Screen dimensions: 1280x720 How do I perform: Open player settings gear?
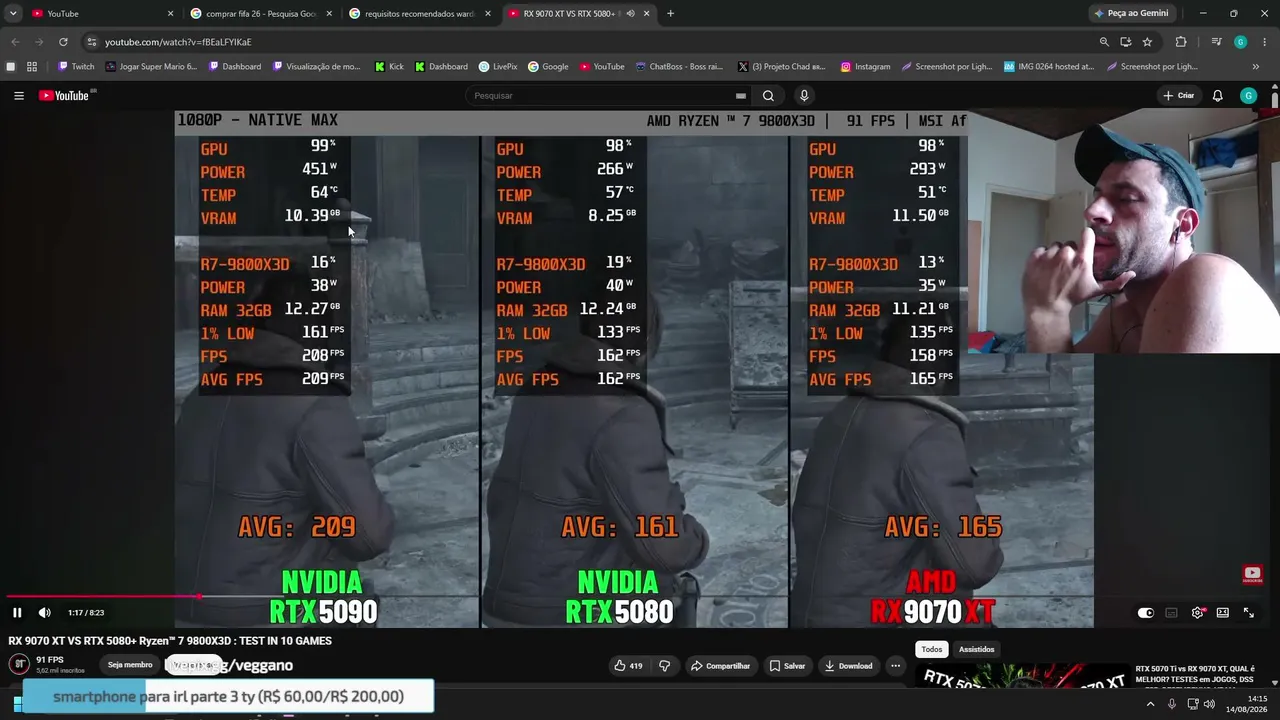pyautogui.click(x=1197, y=613)
